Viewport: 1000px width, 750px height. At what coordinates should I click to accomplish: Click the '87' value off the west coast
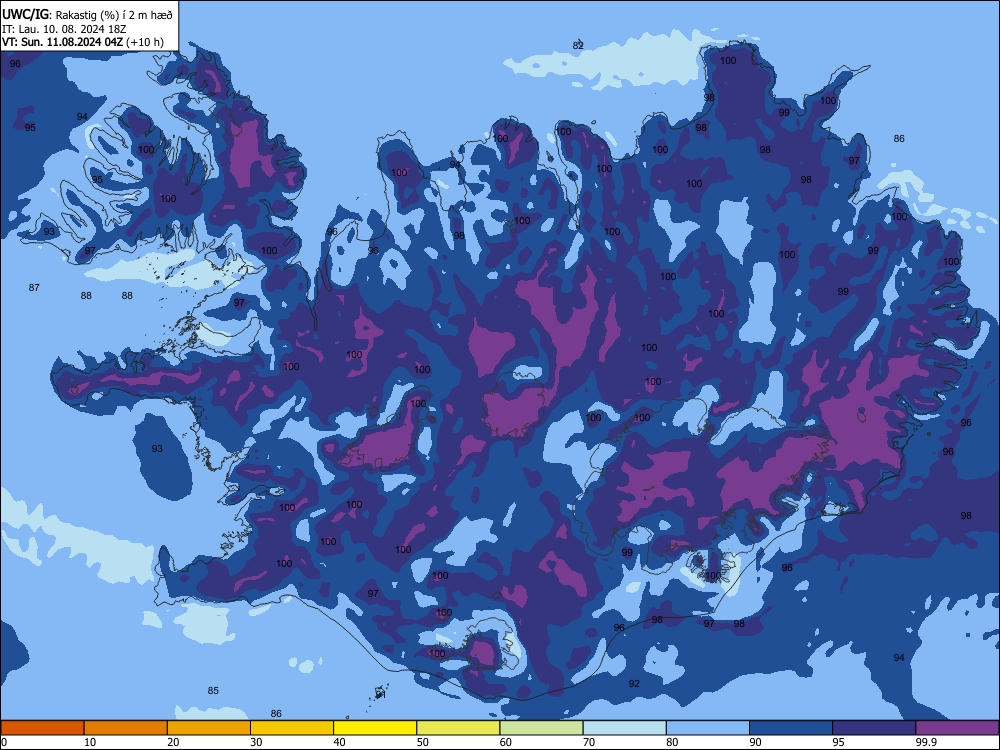pyautogui.click(x=34, y=288)
